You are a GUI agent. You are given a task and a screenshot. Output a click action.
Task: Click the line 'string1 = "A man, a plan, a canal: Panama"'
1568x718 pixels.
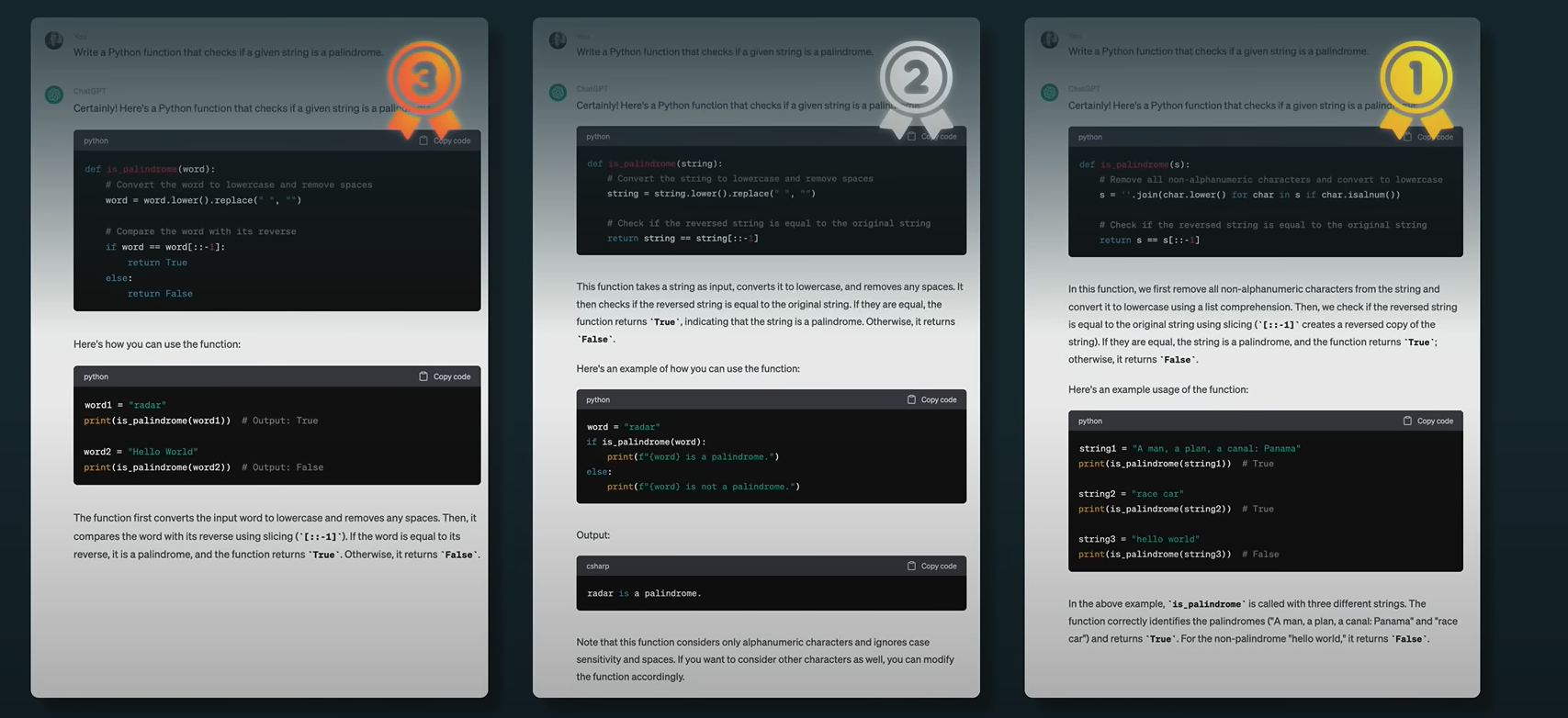coord(1190,449)
